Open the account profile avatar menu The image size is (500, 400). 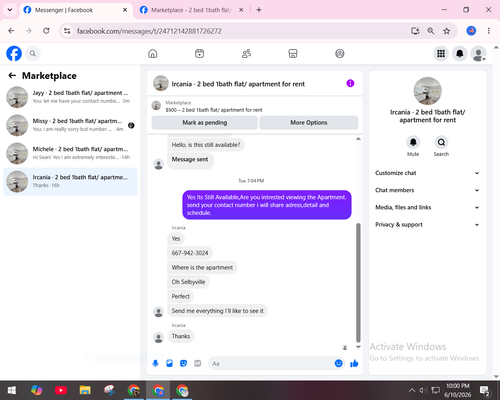tap(478, 53)
